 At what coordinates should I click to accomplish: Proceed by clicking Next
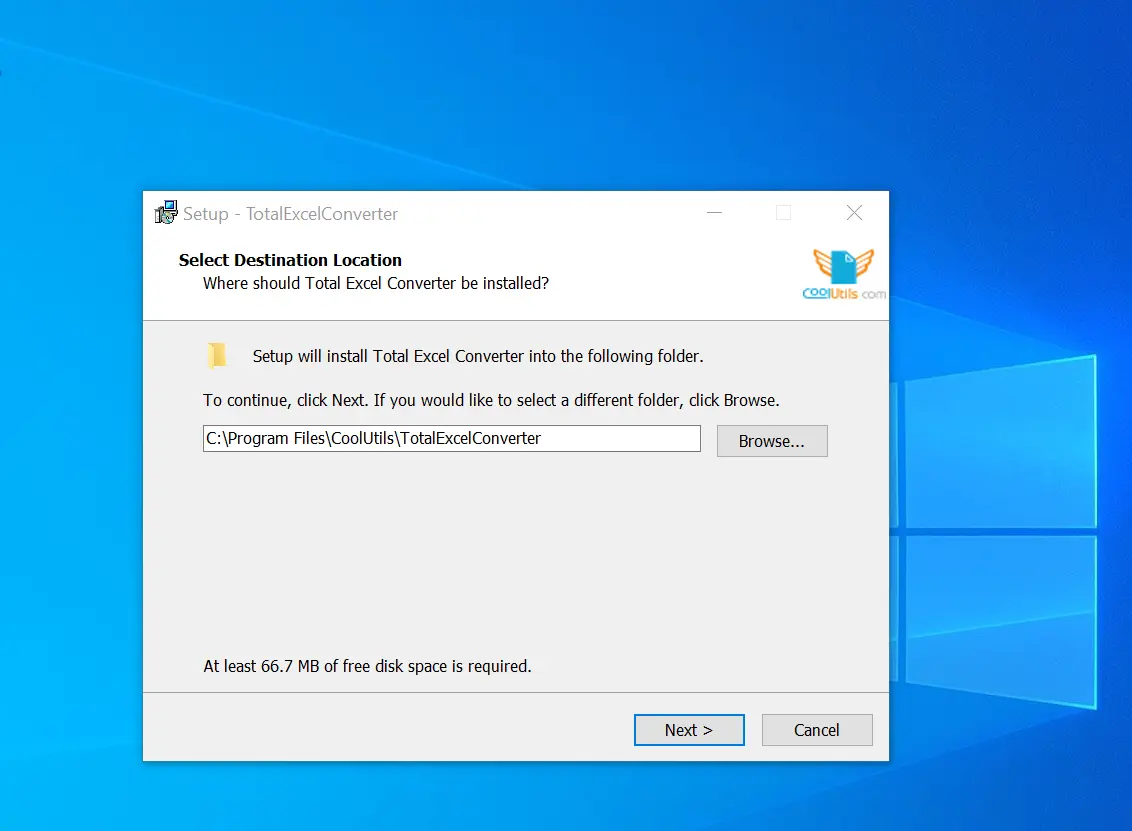pos(689,729)
